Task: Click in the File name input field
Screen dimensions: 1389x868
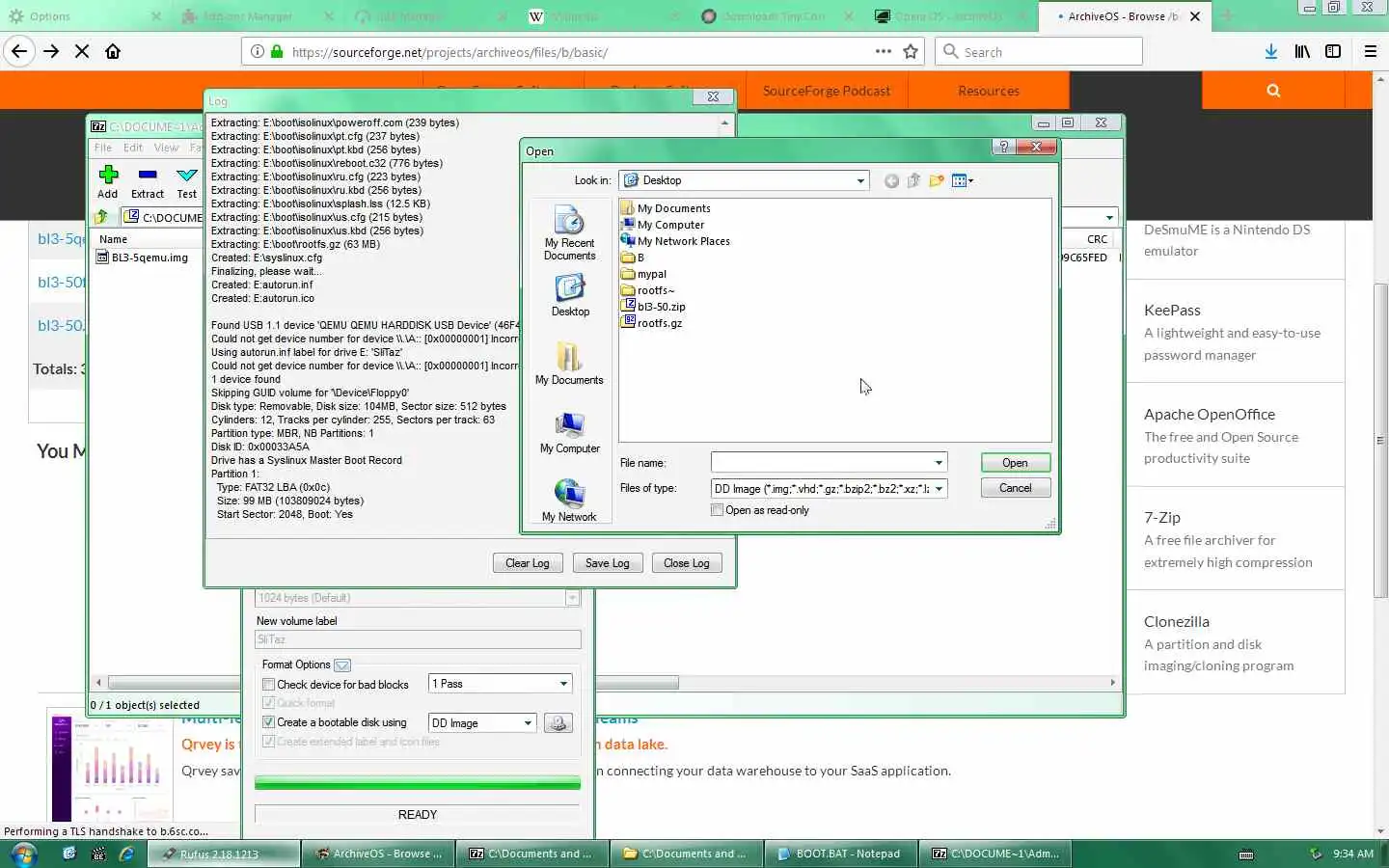Action: pyautogui.click(x=821, y=463)
